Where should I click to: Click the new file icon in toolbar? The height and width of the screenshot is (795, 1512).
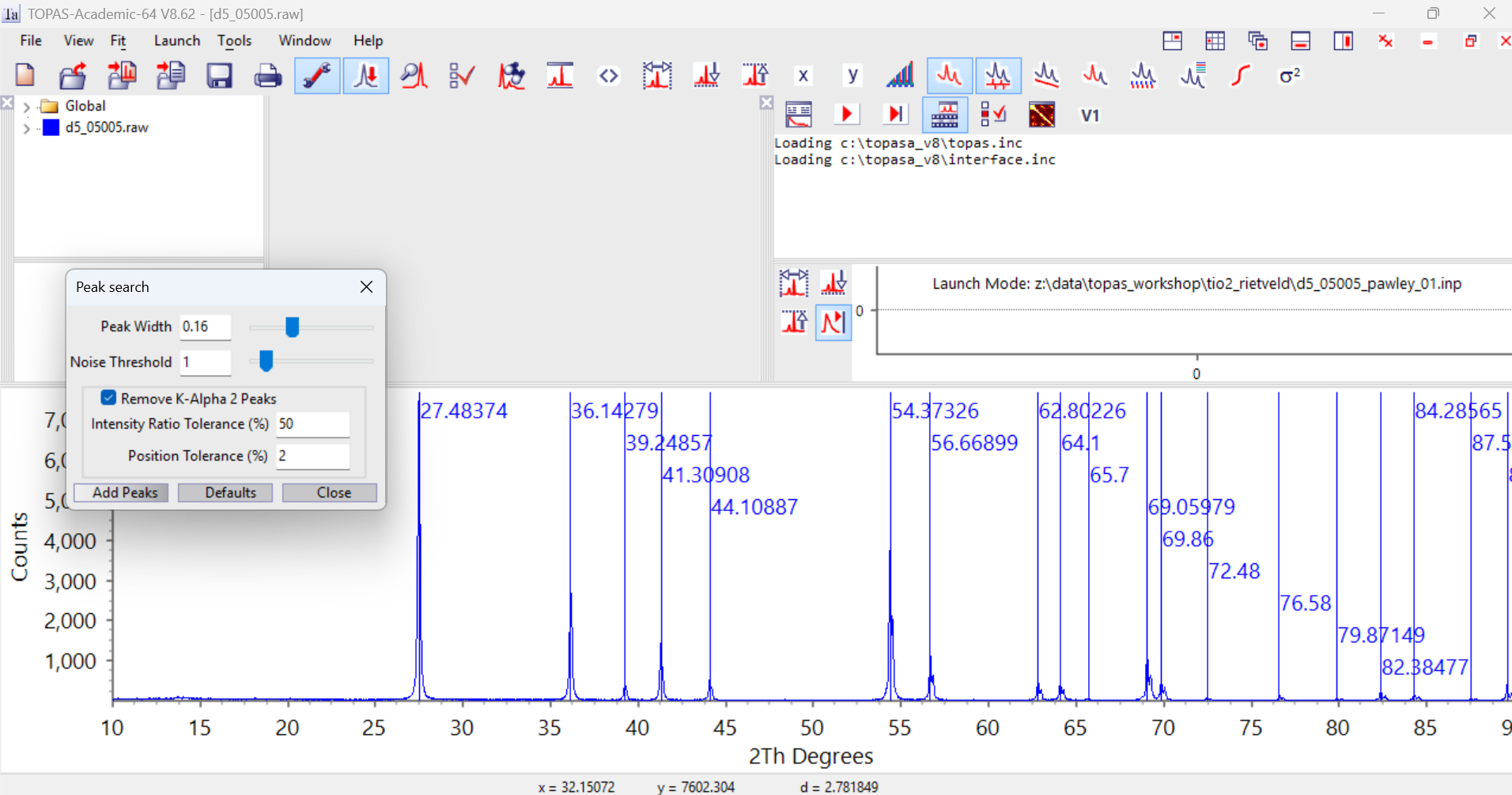[x=25, y=76]
